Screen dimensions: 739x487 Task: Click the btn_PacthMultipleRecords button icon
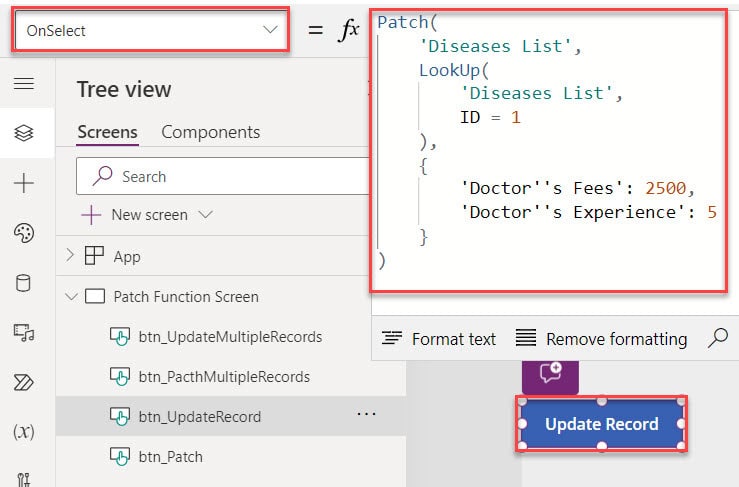120,377
